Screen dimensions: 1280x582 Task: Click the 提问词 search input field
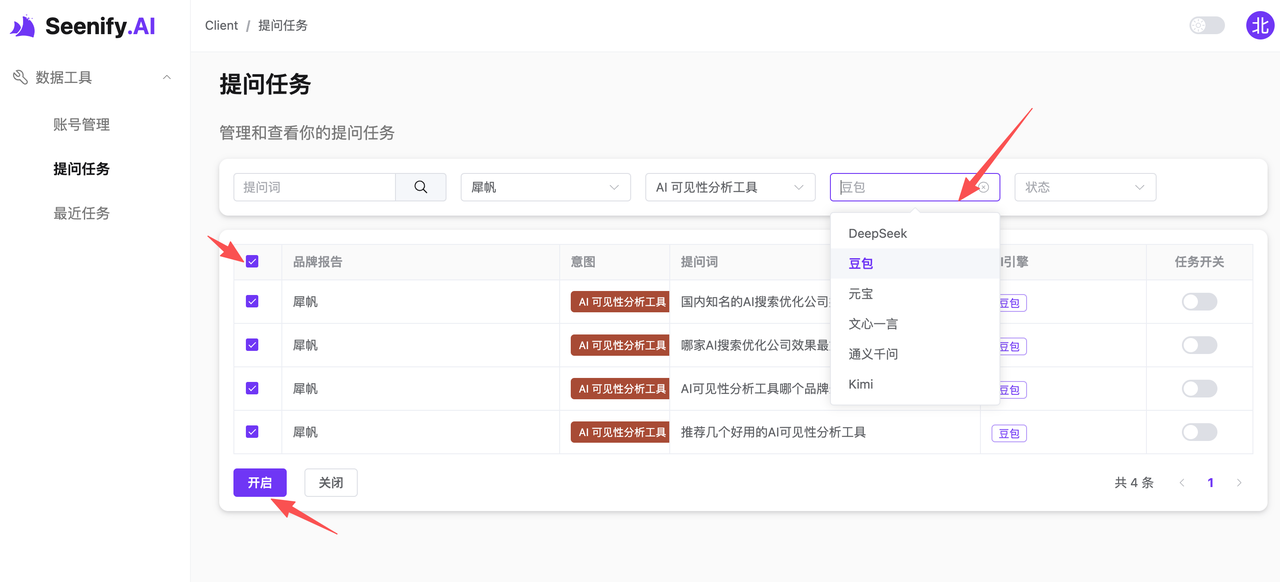click(315, 187)
